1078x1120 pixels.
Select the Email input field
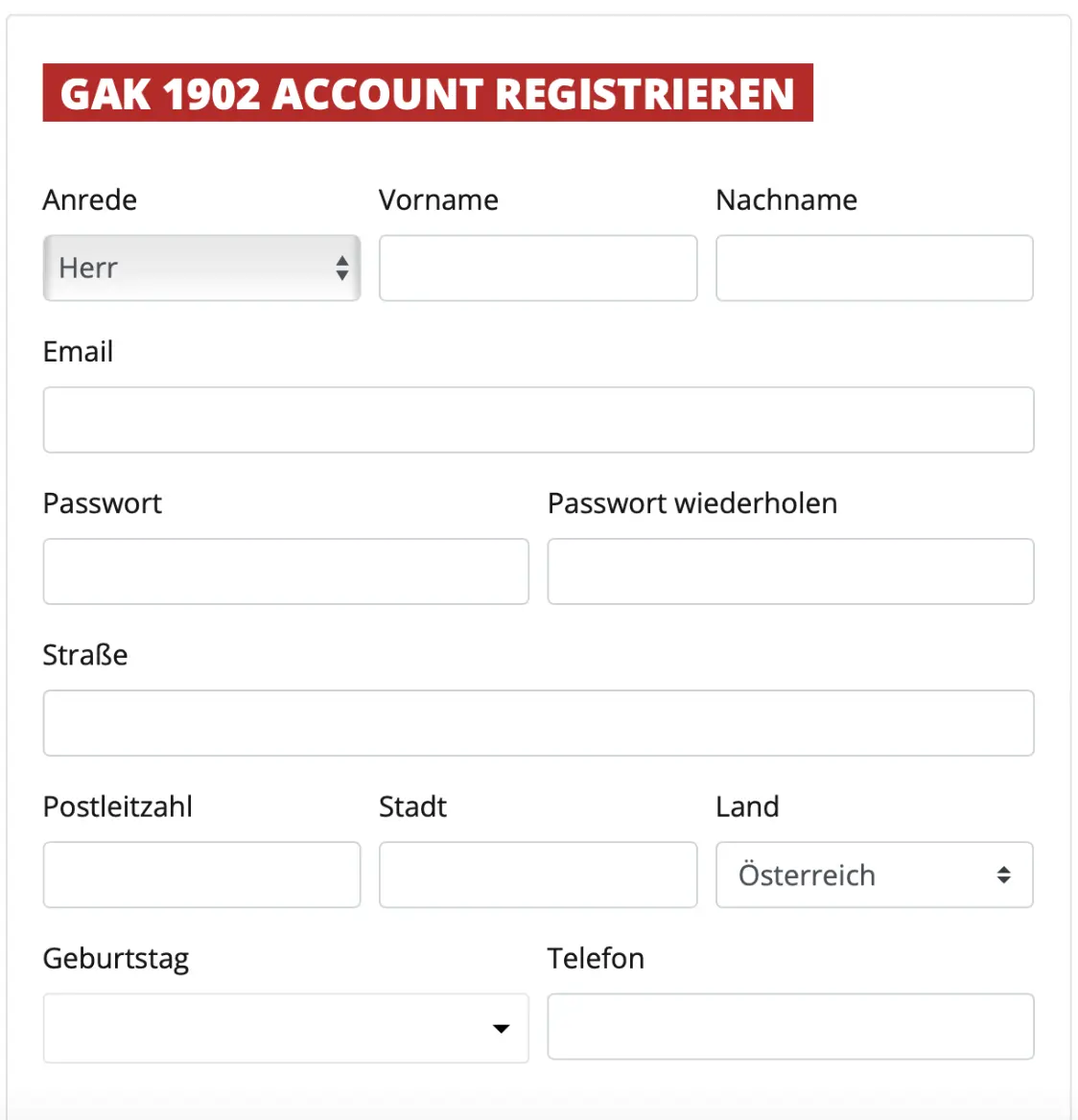point(538,420)
